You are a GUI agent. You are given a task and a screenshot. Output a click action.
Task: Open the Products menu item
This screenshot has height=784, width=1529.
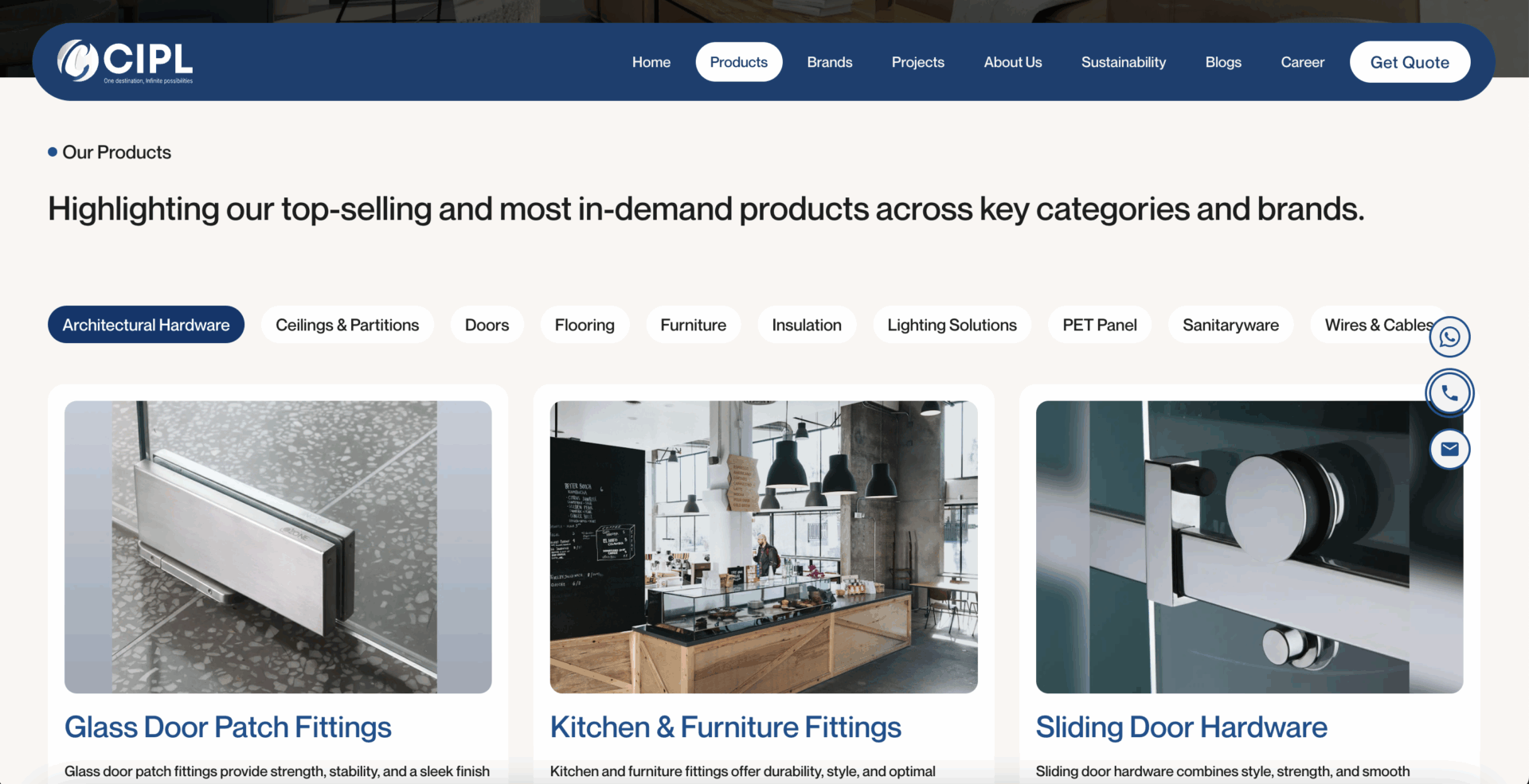[739, 62]
